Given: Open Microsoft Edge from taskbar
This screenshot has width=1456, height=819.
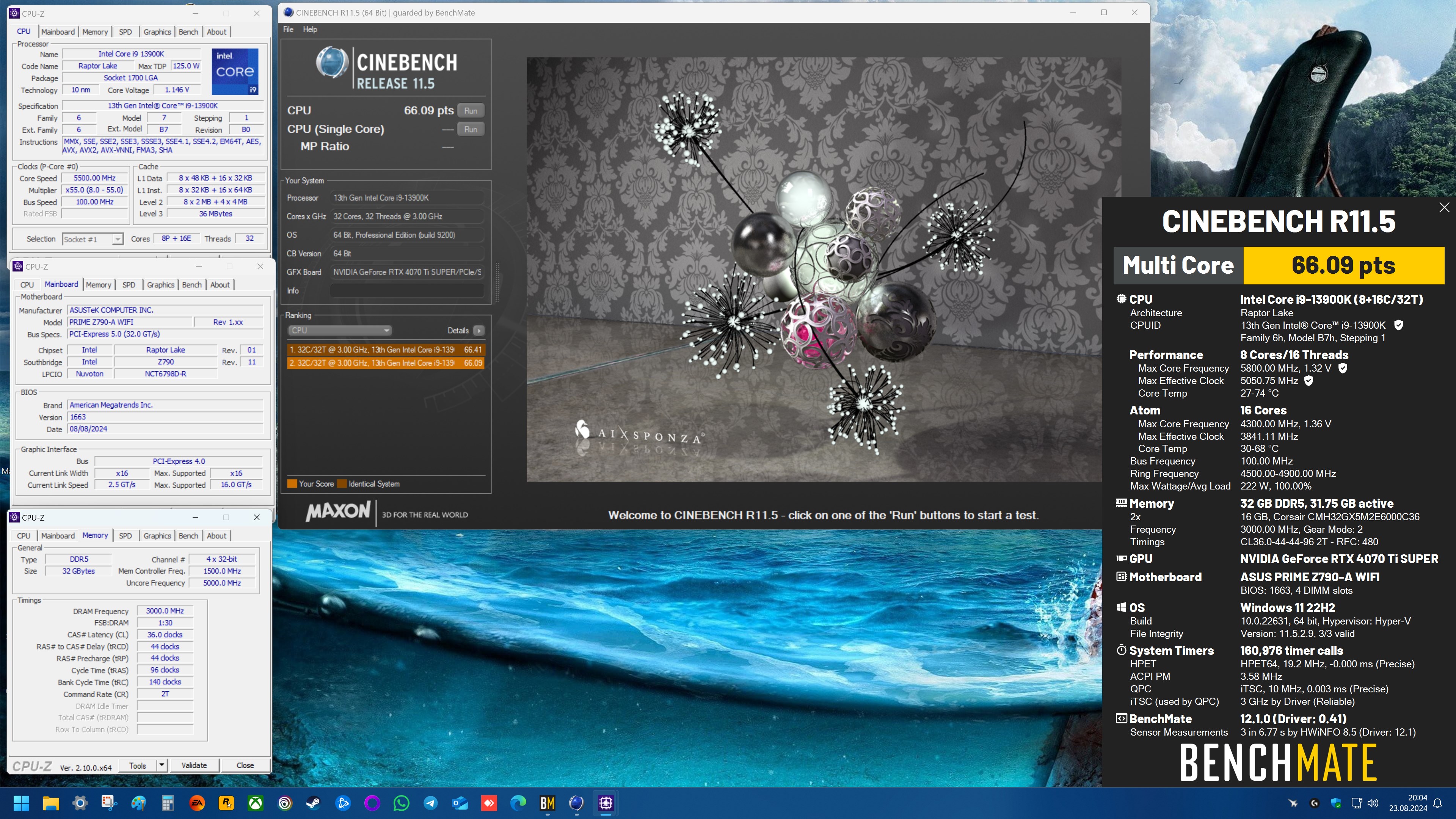Looking at the screenshot, I should [x=518, y=803].
